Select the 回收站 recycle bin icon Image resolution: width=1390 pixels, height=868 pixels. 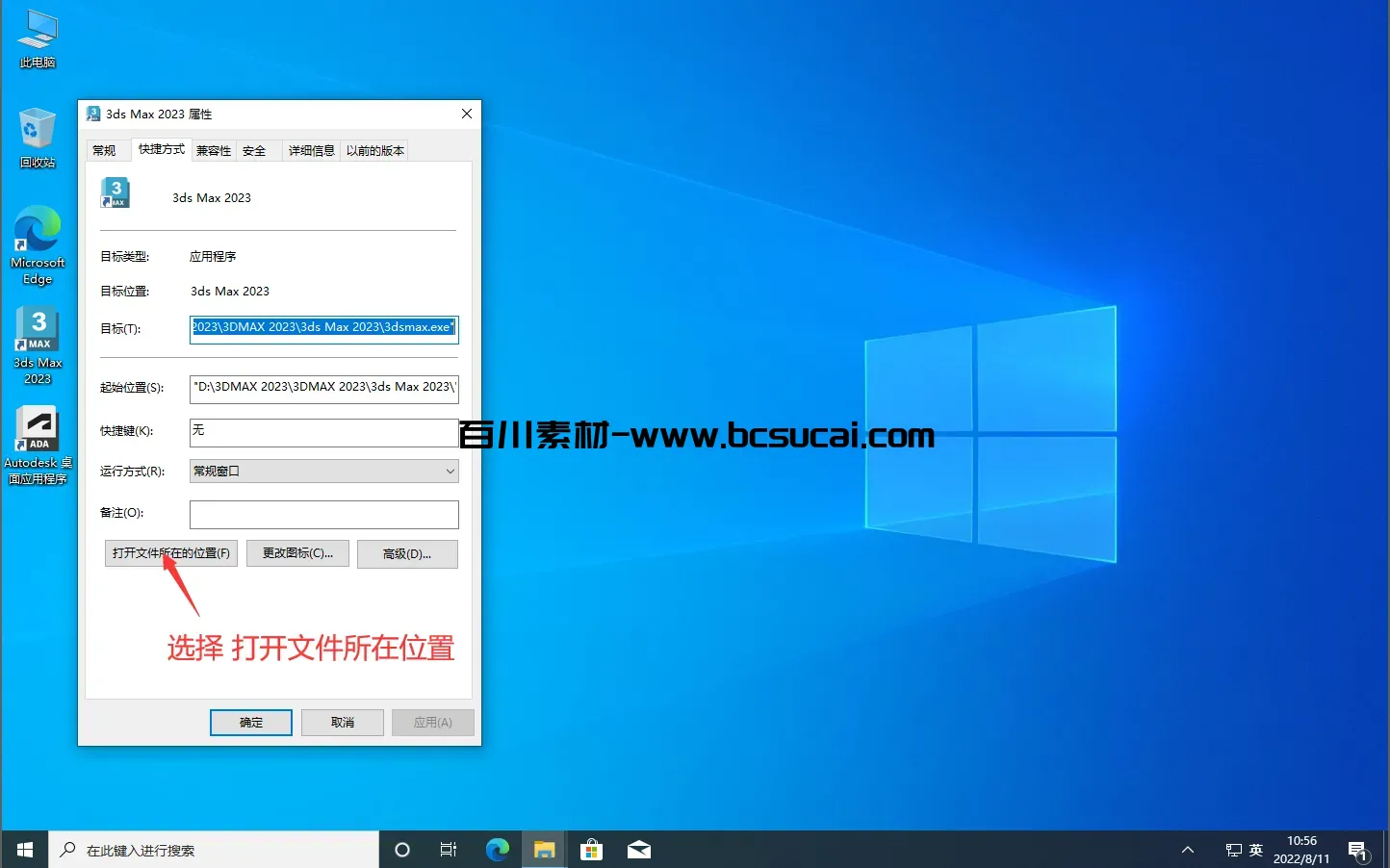coord(38,138)
